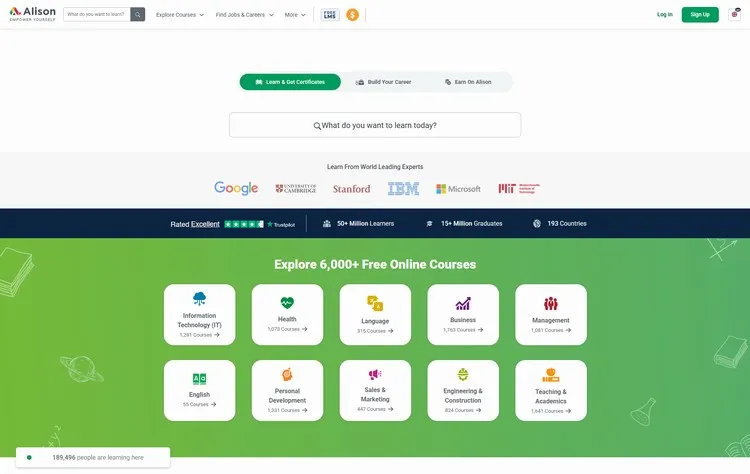Viewport: 750px width, 474px height.
Task: Click the MIT logo
Action: [519, 188]
